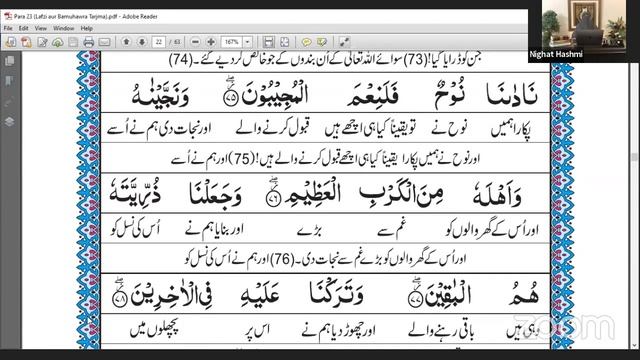Screen dimensions: 640x360
Task: Click the email envelope icon
Action: (x=104, y=42)
